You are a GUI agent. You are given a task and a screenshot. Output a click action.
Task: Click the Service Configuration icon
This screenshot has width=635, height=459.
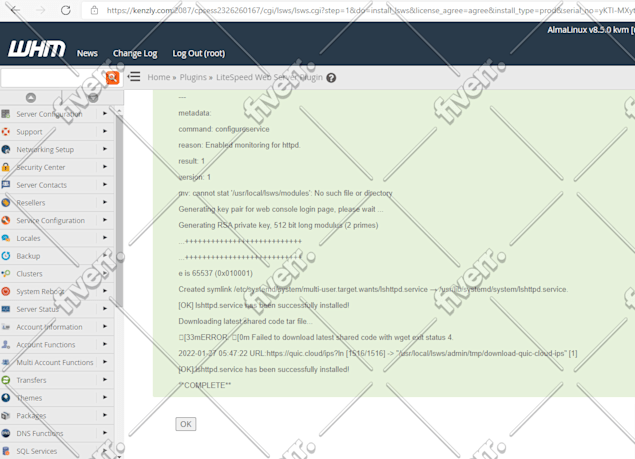tap(6, 220)
